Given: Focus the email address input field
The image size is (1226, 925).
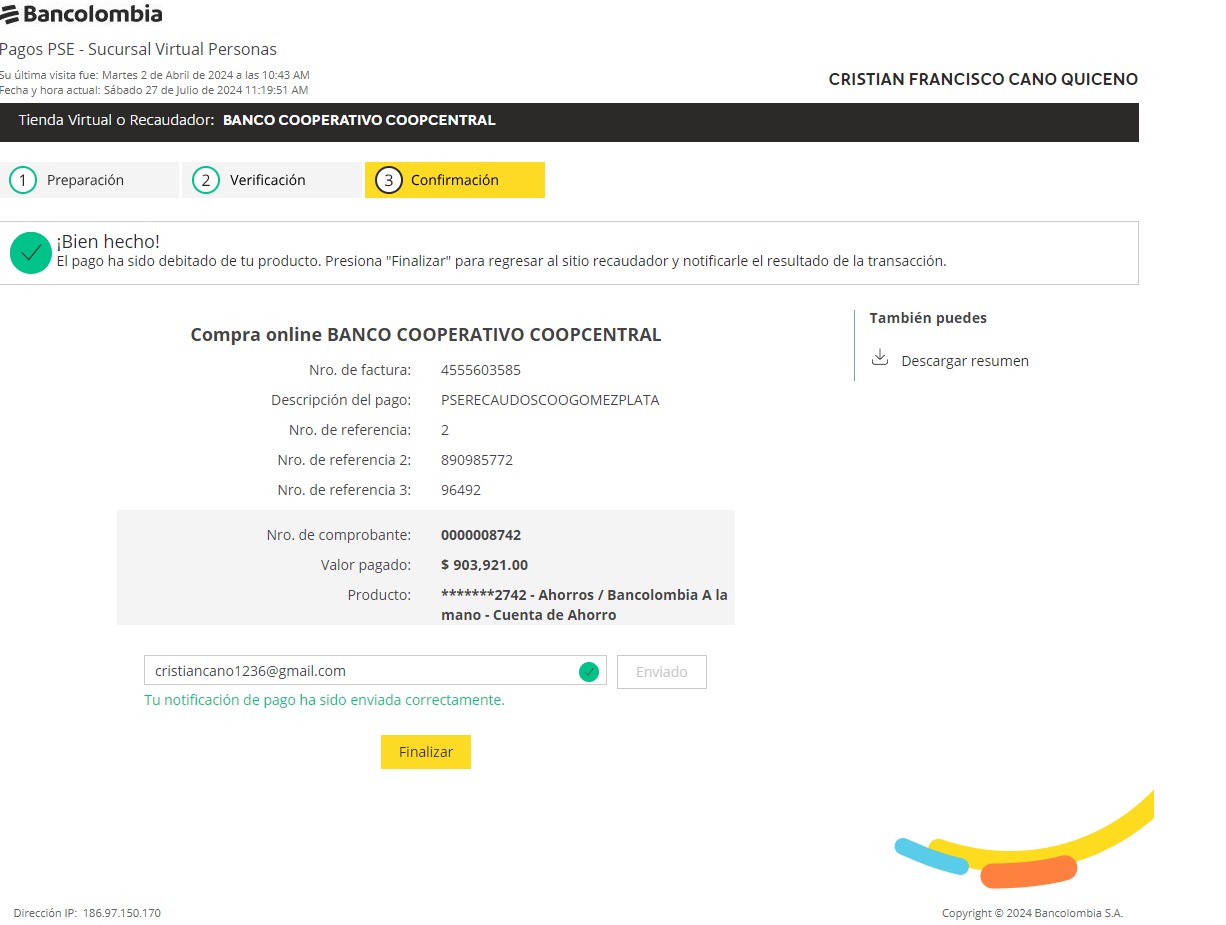Looking at the screenshot, I should tap(360, 671).
